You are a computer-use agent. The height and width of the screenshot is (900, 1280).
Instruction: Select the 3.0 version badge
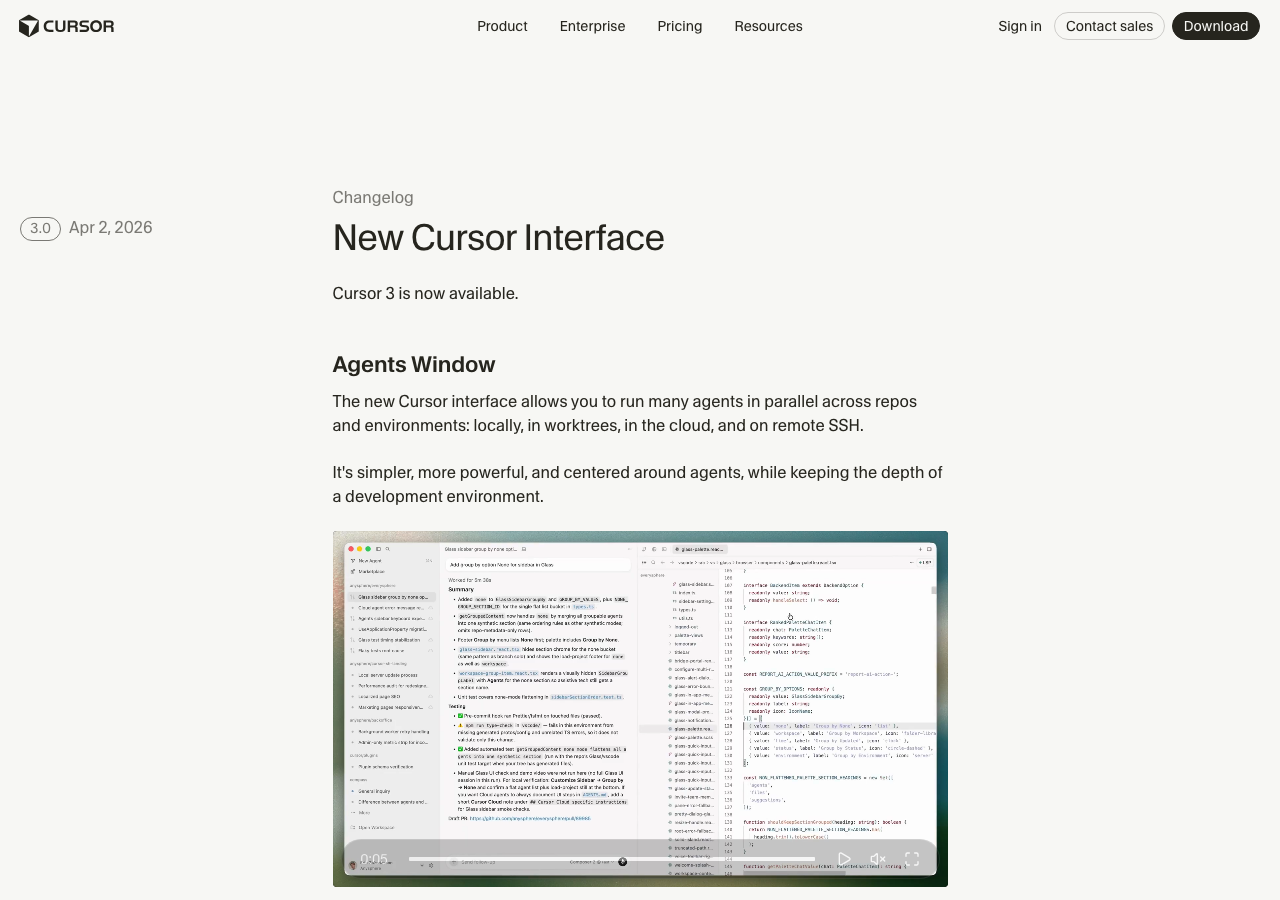pos(40,229)
